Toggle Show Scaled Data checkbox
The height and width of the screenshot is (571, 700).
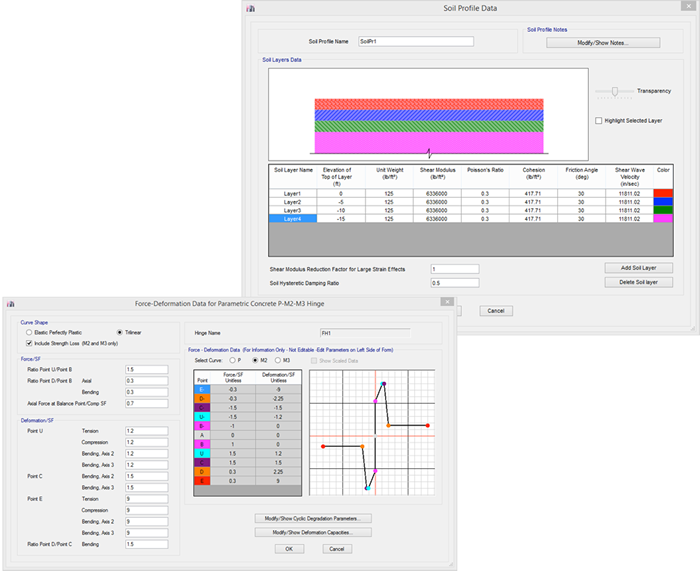(x=314, y=361)
